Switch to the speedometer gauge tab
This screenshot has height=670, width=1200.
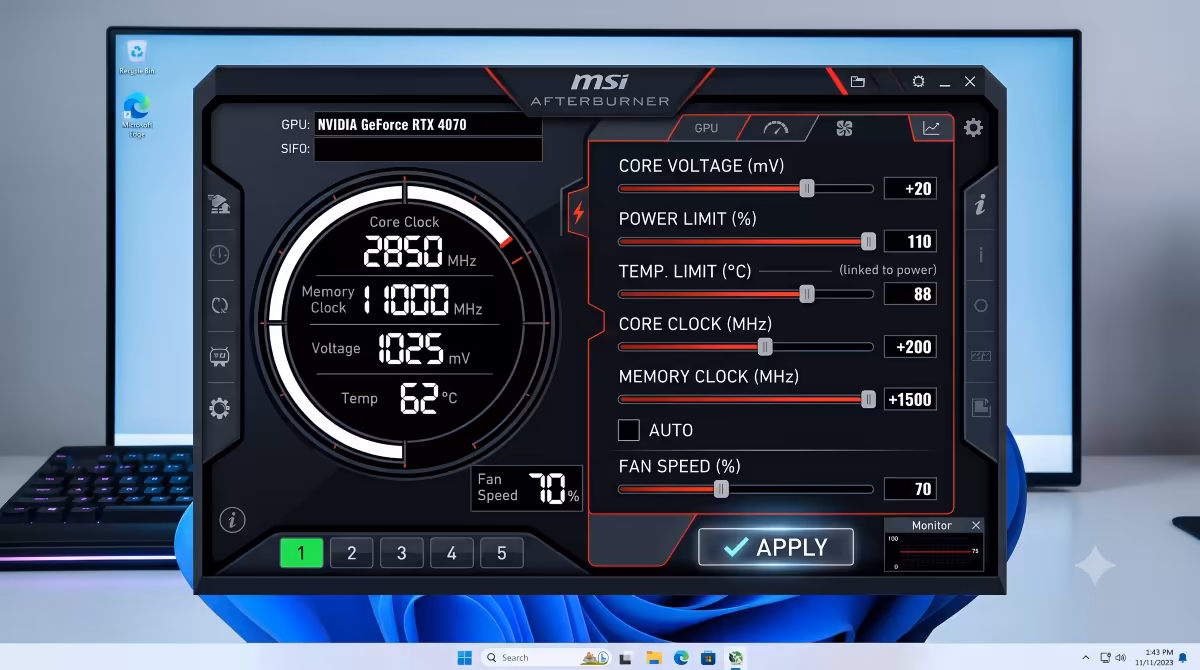pyautogui.click(x=775, y=128)
